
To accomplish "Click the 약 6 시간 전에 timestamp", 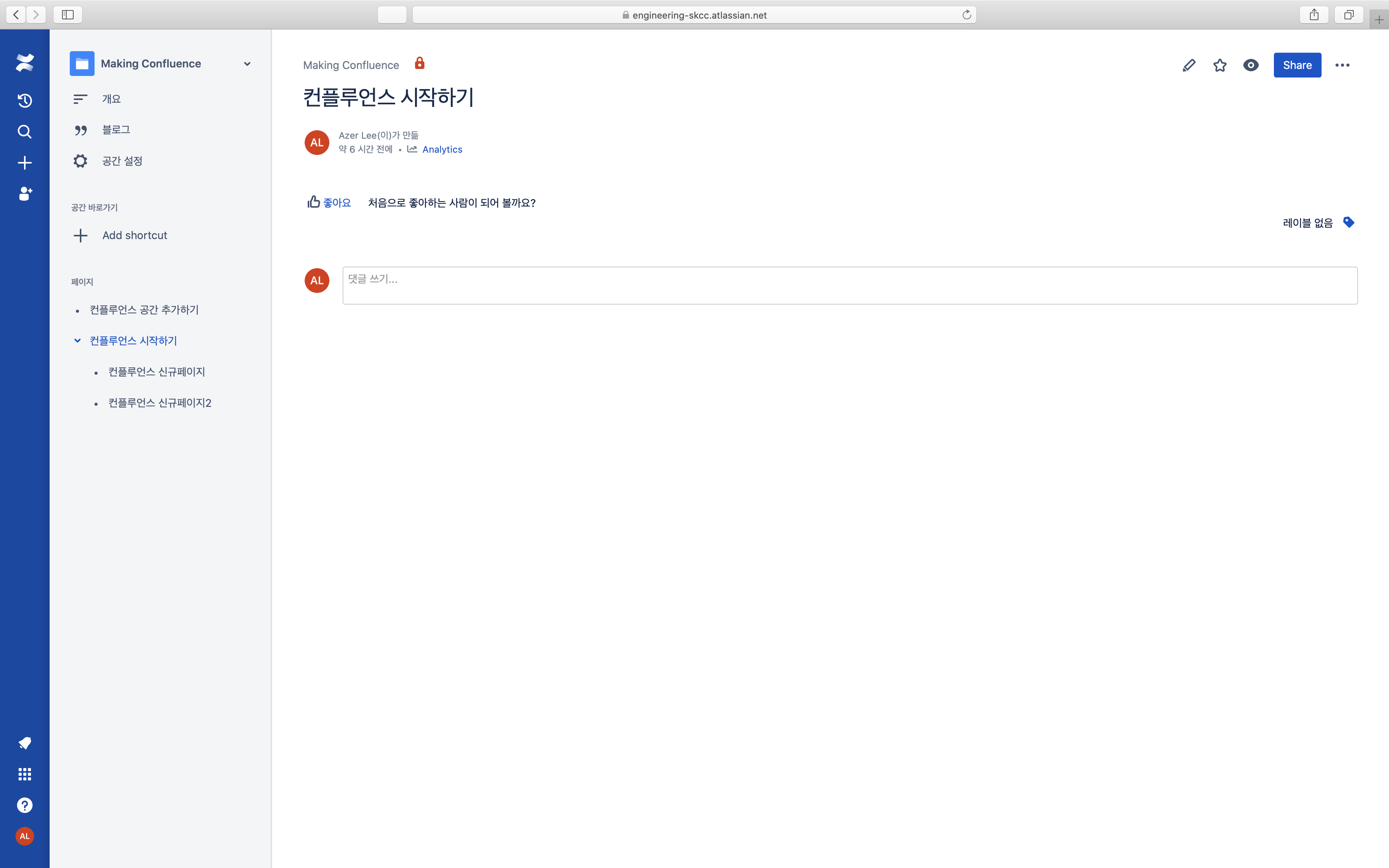I will [365, 149].
